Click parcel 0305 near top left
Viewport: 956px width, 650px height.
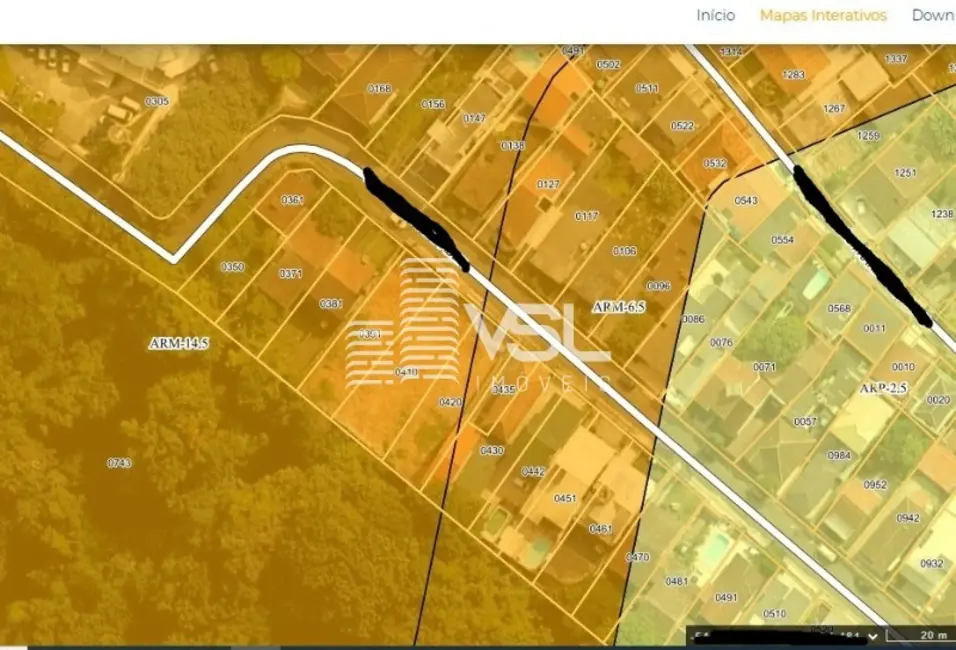[x=157, y=101]
